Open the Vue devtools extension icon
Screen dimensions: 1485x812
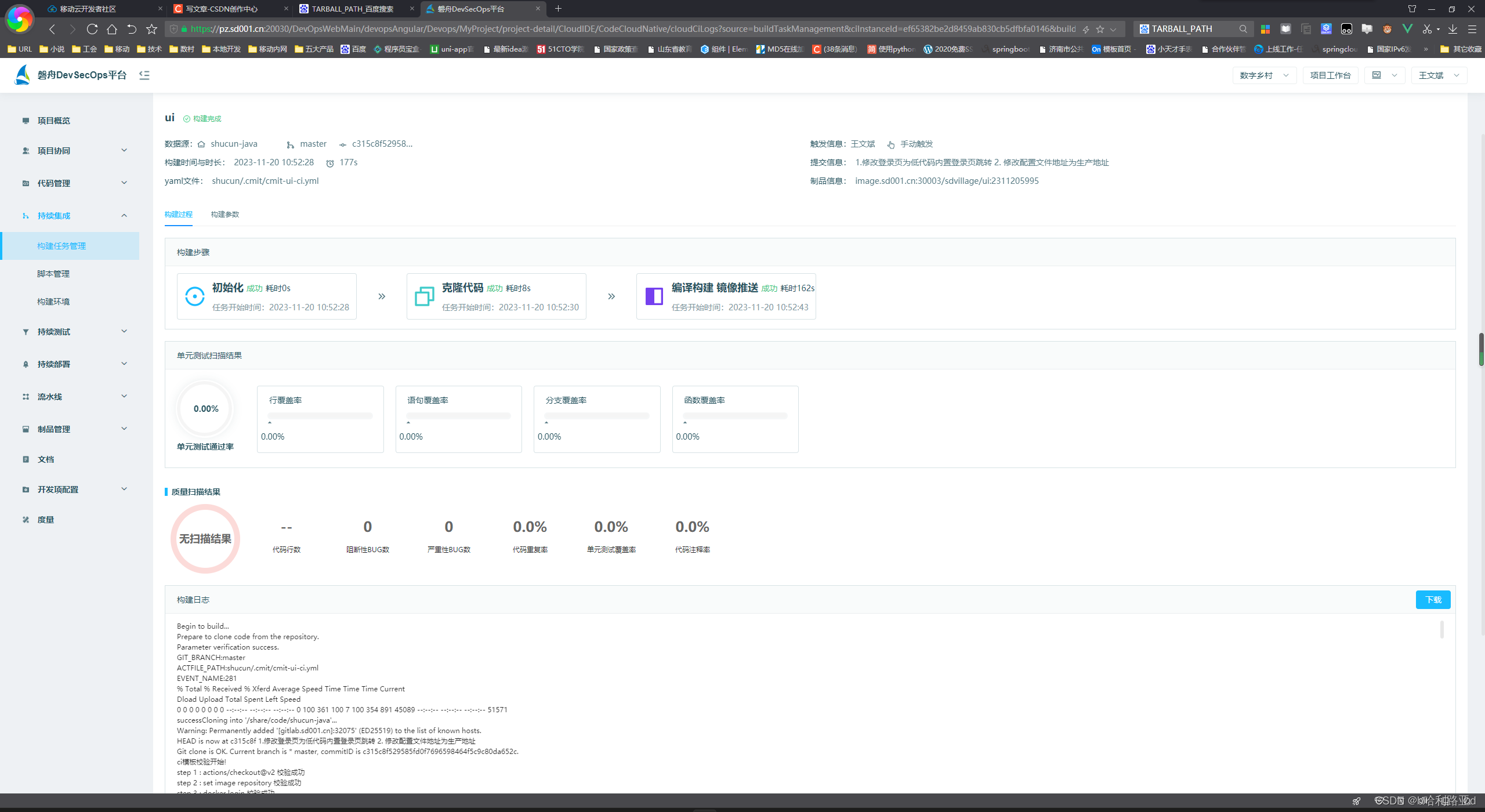click(x=1407, y=28)
